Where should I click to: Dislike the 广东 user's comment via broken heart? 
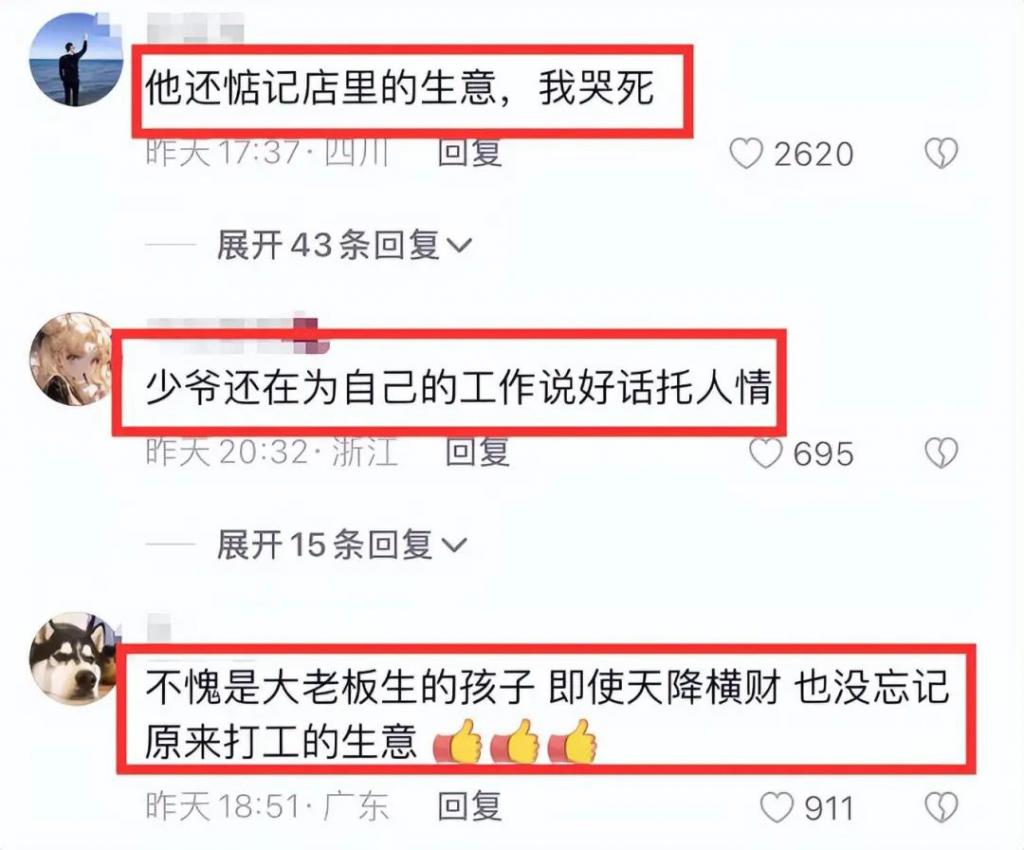[x=941, y=808]
